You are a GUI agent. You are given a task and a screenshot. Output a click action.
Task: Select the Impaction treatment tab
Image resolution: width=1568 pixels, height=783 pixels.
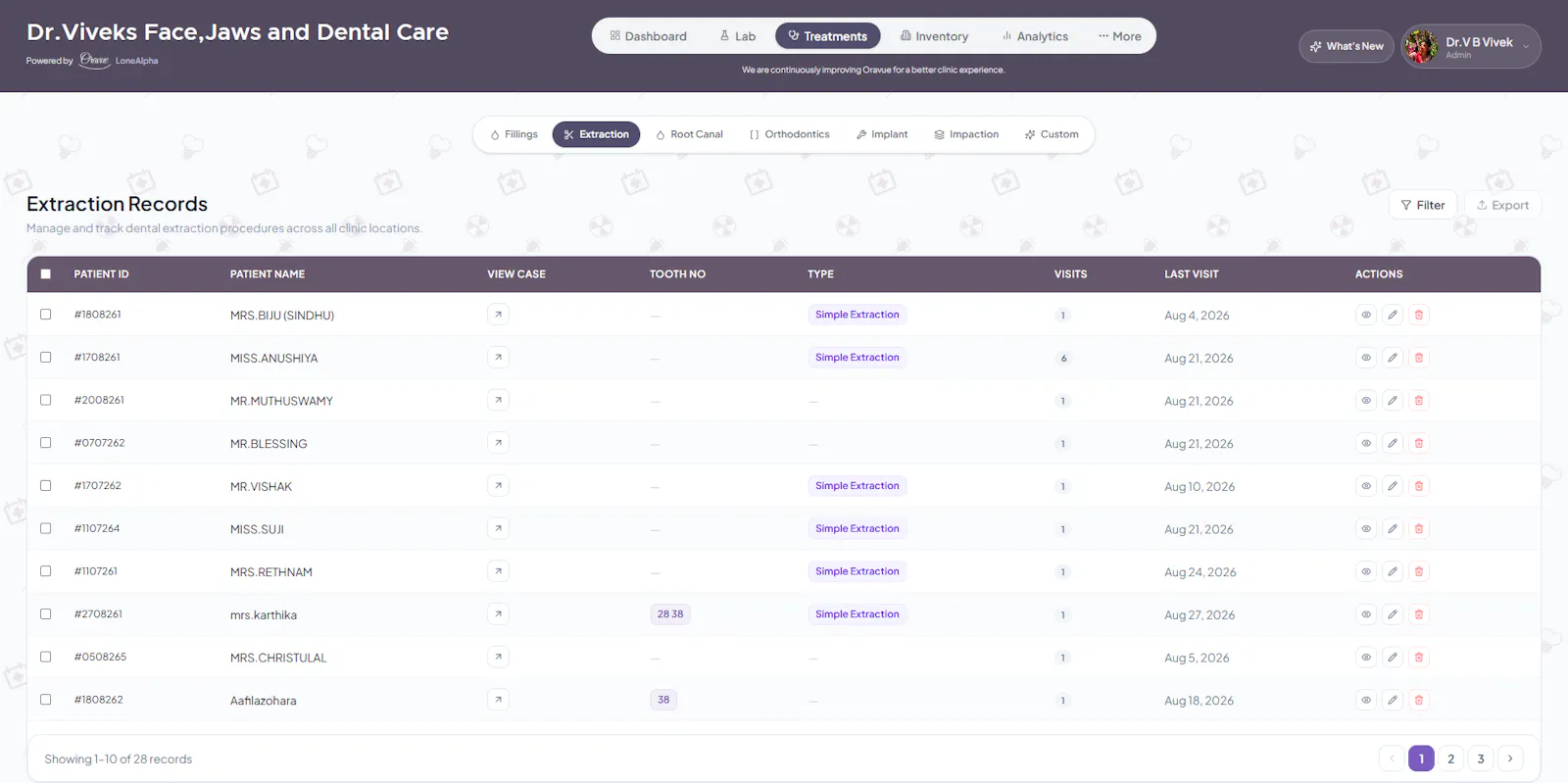pyautogui.click(x=966, y=134)
